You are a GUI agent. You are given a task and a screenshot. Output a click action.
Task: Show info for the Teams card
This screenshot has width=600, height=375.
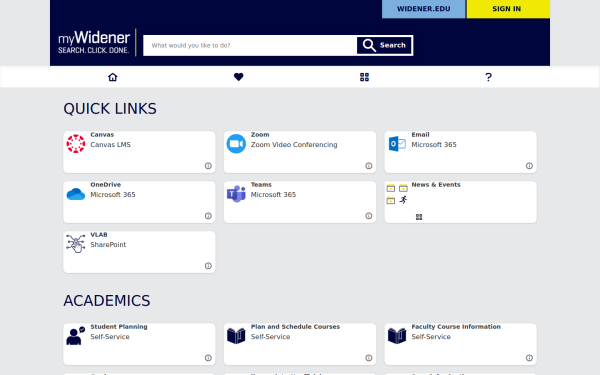368,216
